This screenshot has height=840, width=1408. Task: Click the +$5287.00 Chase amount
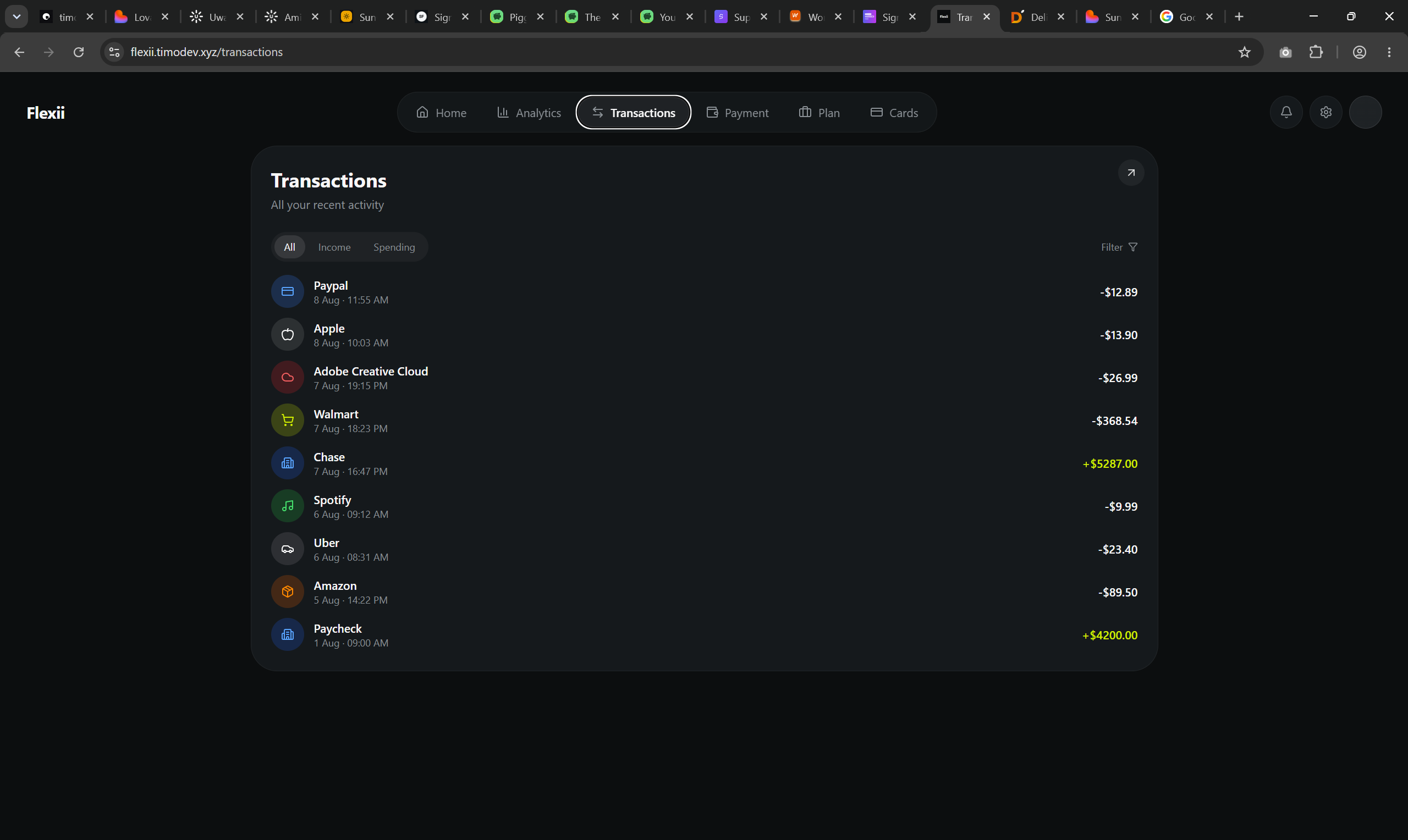pyautogui.click(x=1110, y=463)
